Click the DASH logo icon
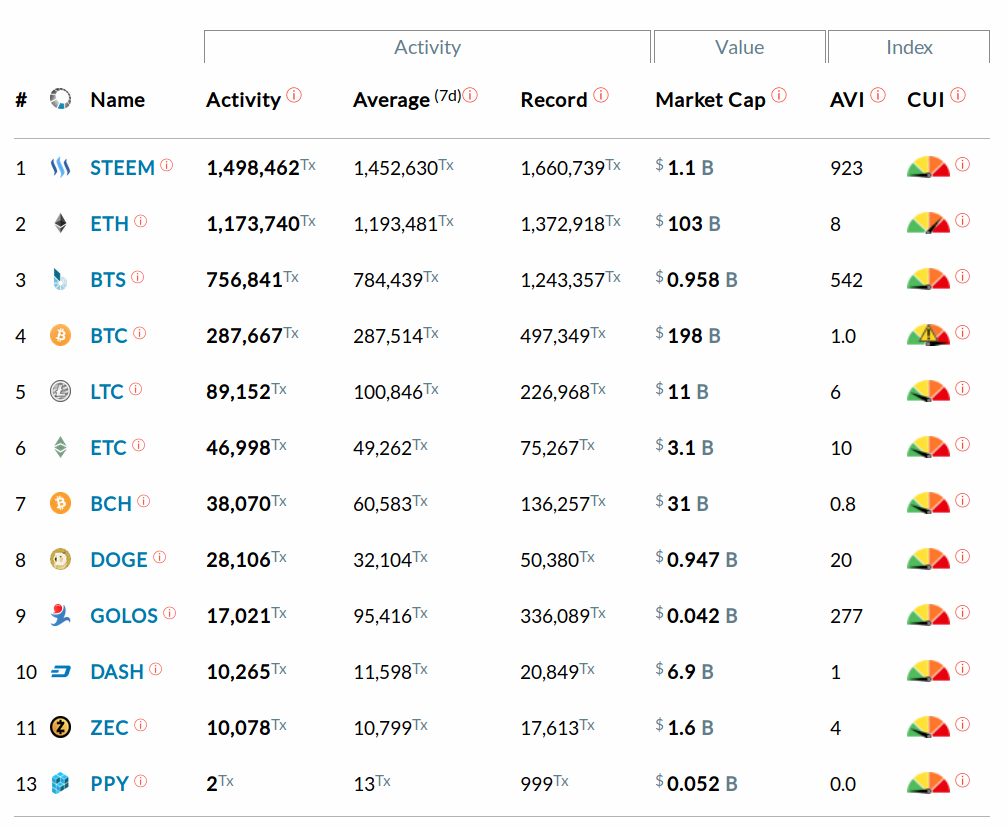1008x829 pixels. point(60,672)
